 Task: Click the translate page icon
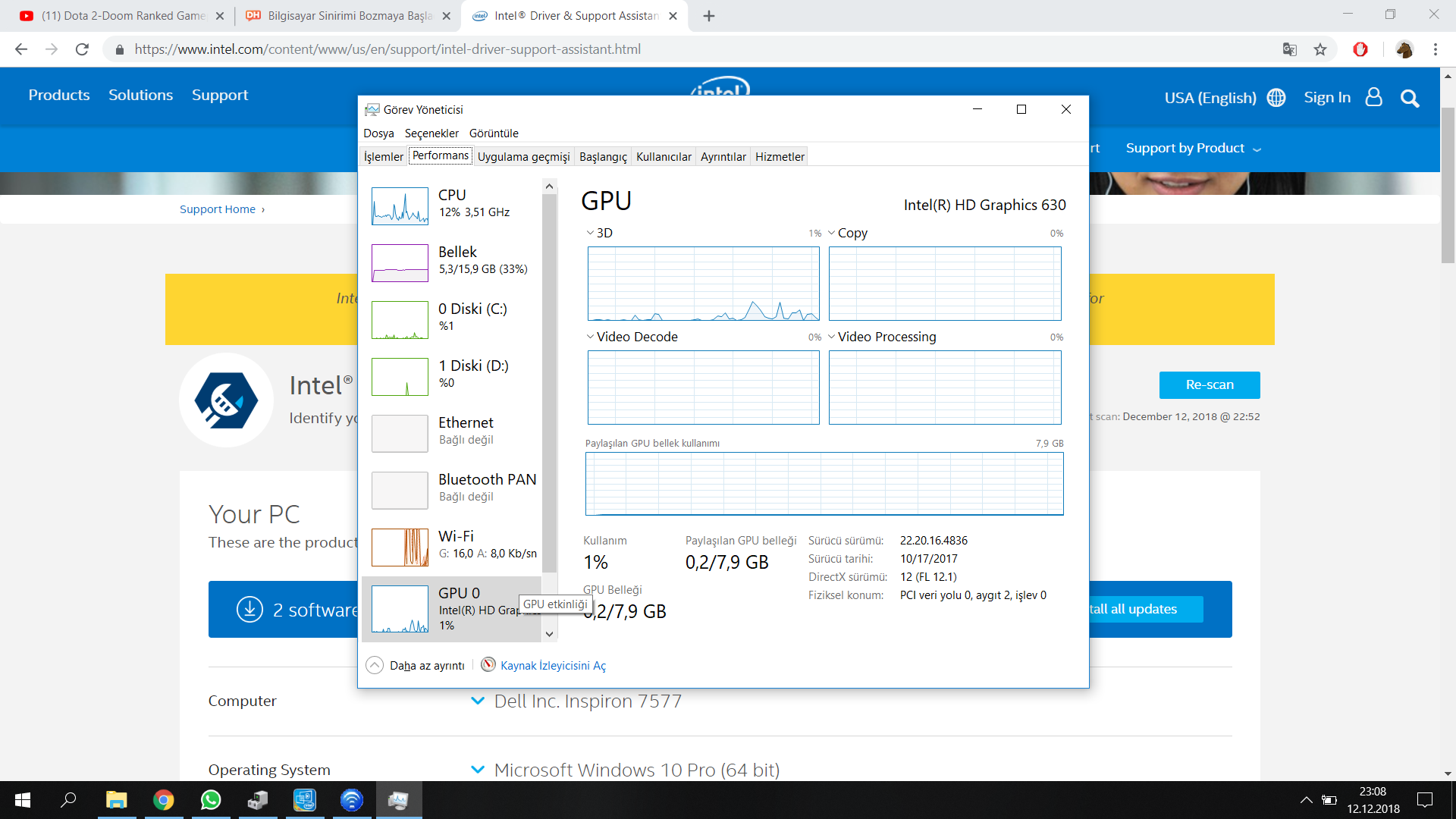click(x=1289, y=49)
